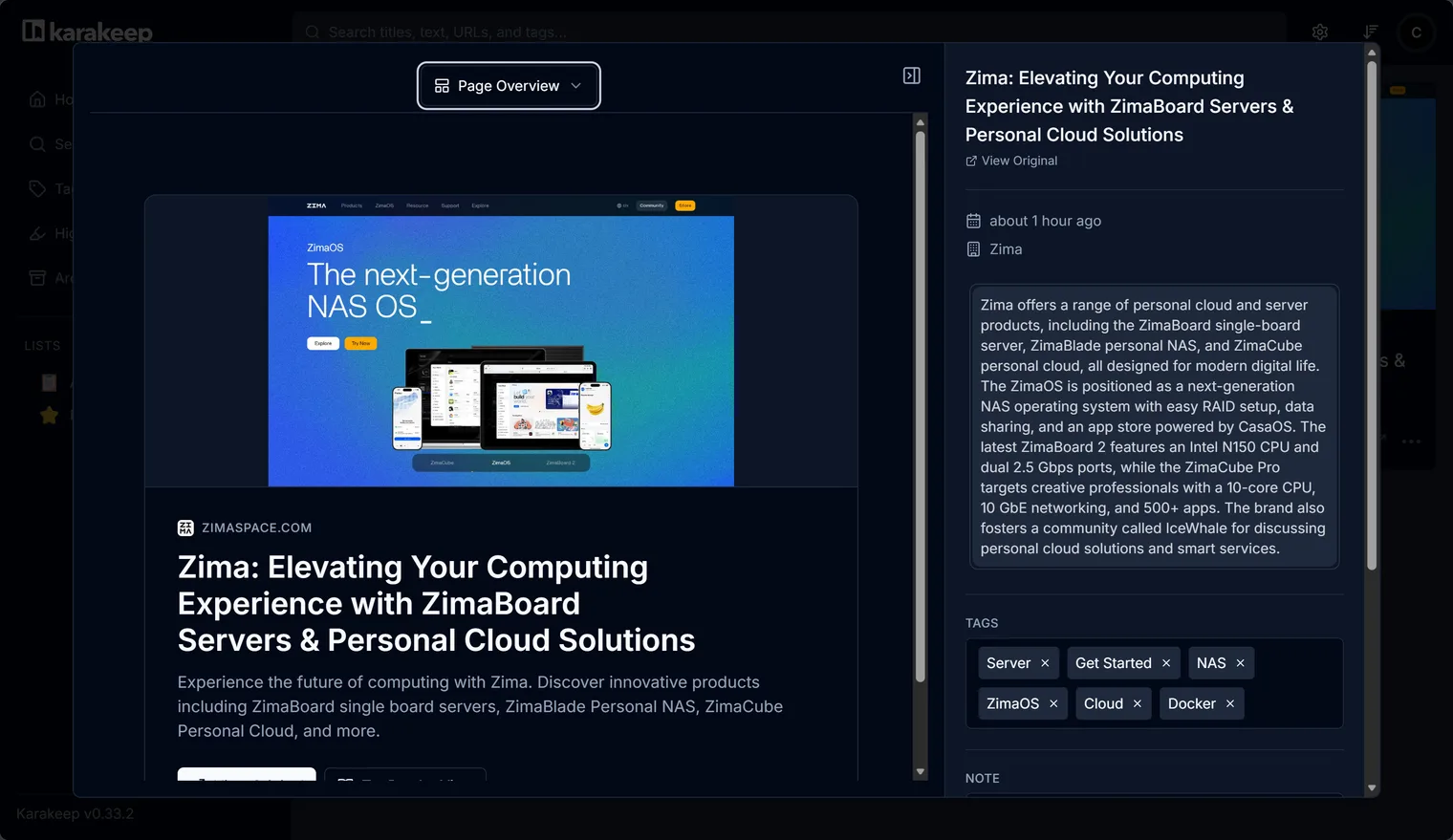Click the 'Karakeep v0.33.2' version text
1453x840 pixels.
click(x=75, y=814)
